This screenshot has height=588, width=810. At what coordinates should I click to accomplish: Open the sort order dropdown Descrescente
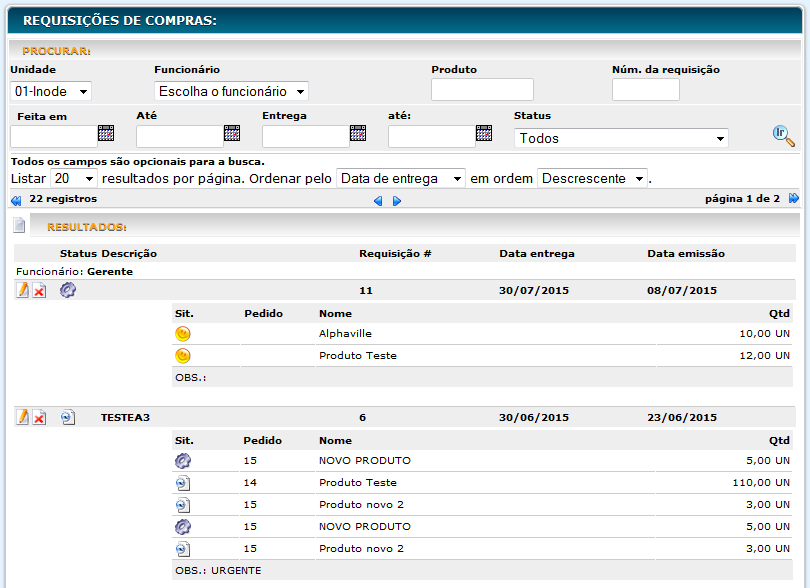(592, 178)
